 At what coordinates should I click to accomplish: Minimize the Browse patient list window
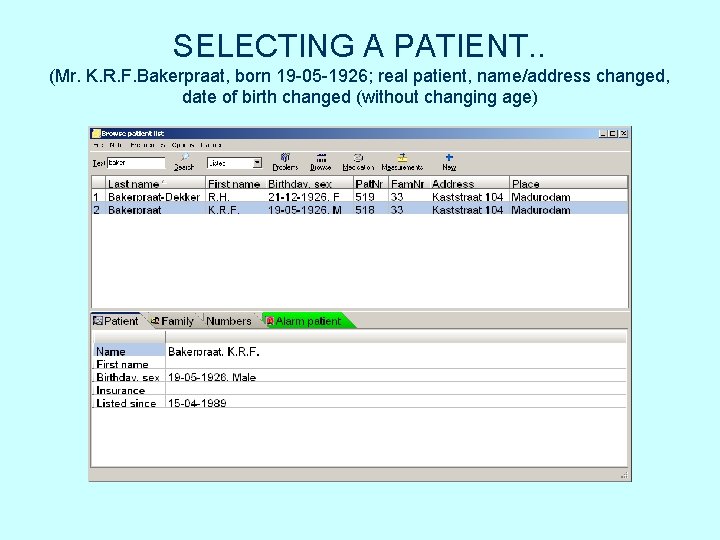click(x=603, y=134)
